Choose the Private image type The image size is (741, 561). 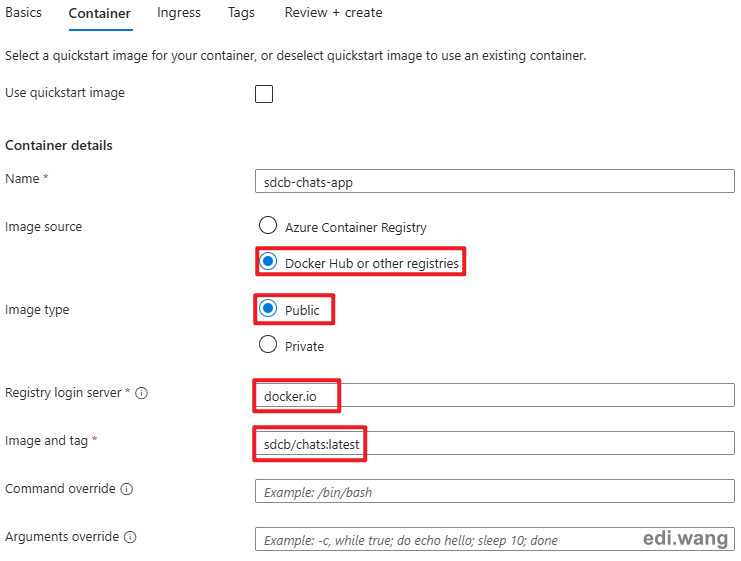coord(268,345)
